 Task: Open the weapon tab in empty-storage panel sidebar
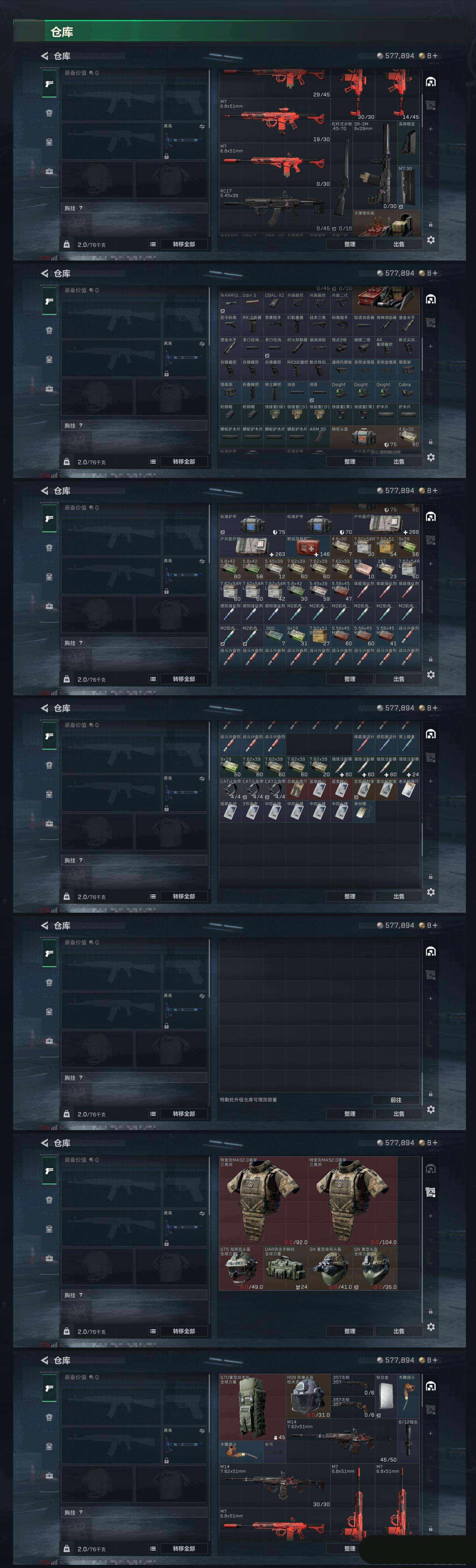[49, 953]
